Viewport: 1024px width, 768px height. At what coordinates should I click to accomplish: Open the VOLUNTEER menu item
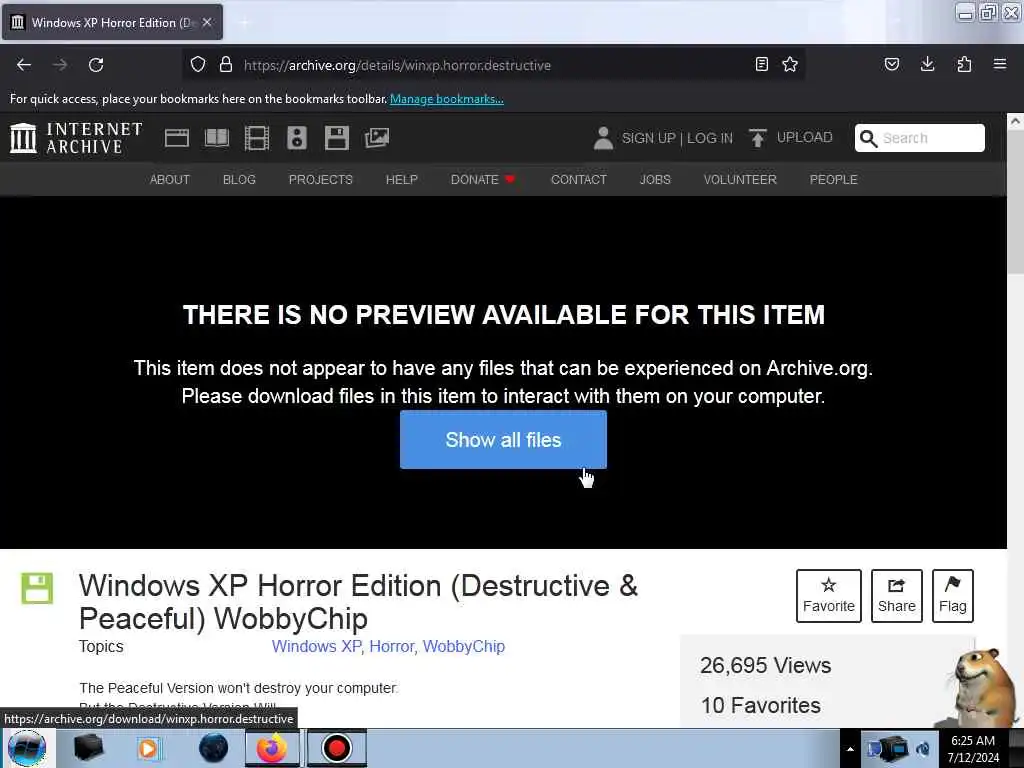(740, 180)
